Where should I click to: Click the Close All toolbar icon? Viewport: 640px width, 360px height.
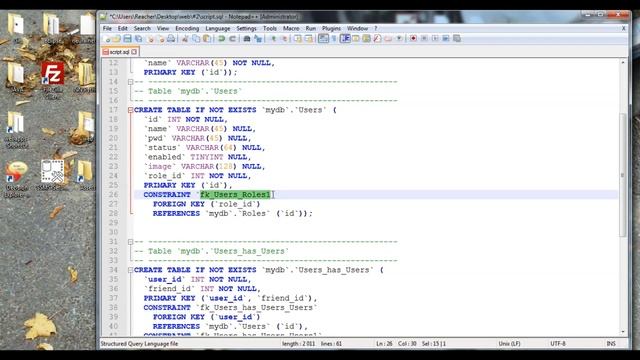(x=161, y=38)
